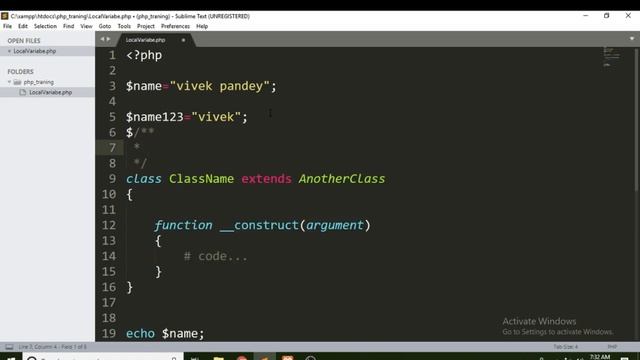
Task: Click the $name123 variable on line 5
Action: 155,118
